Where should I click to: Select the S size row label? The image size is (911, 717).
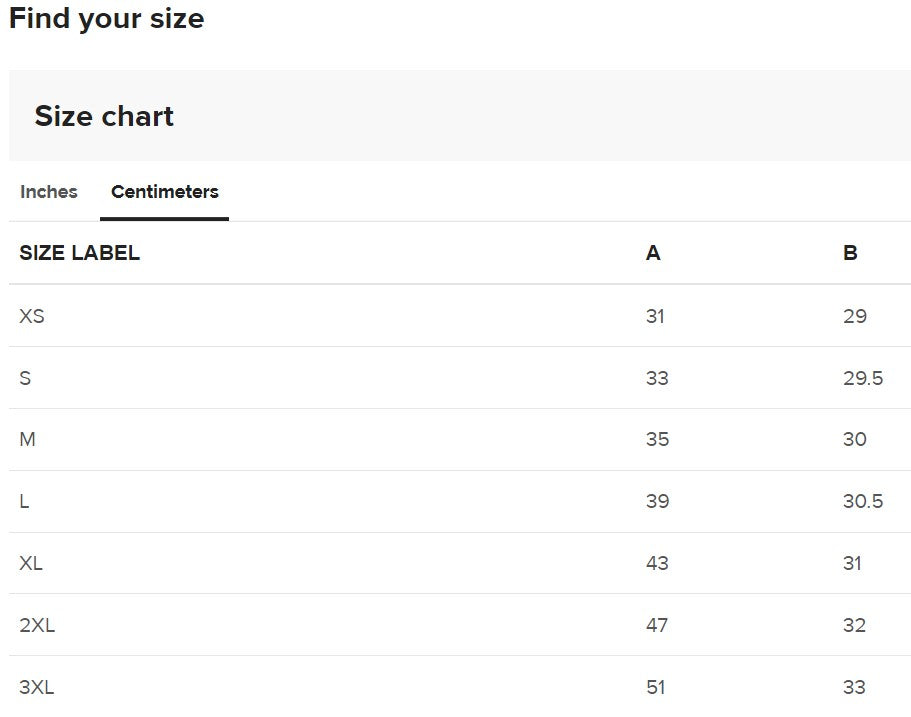25,378
